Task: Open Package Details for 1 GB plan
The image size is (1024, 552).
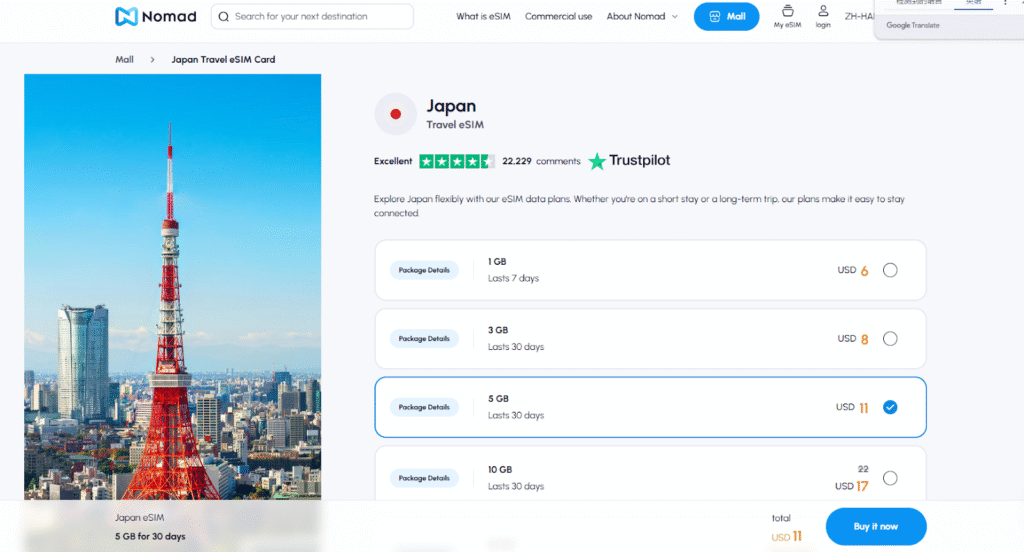Action: pos(424,270)
